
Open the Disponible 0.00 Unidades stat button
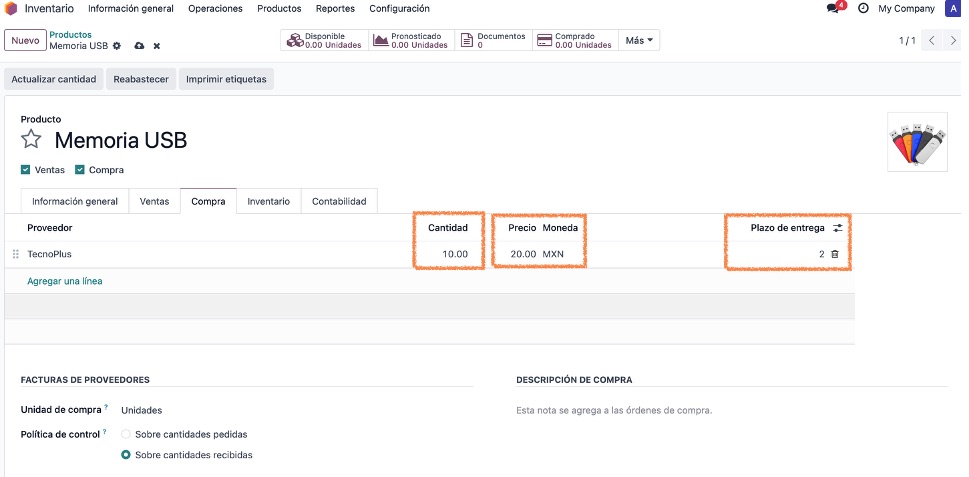324,40
